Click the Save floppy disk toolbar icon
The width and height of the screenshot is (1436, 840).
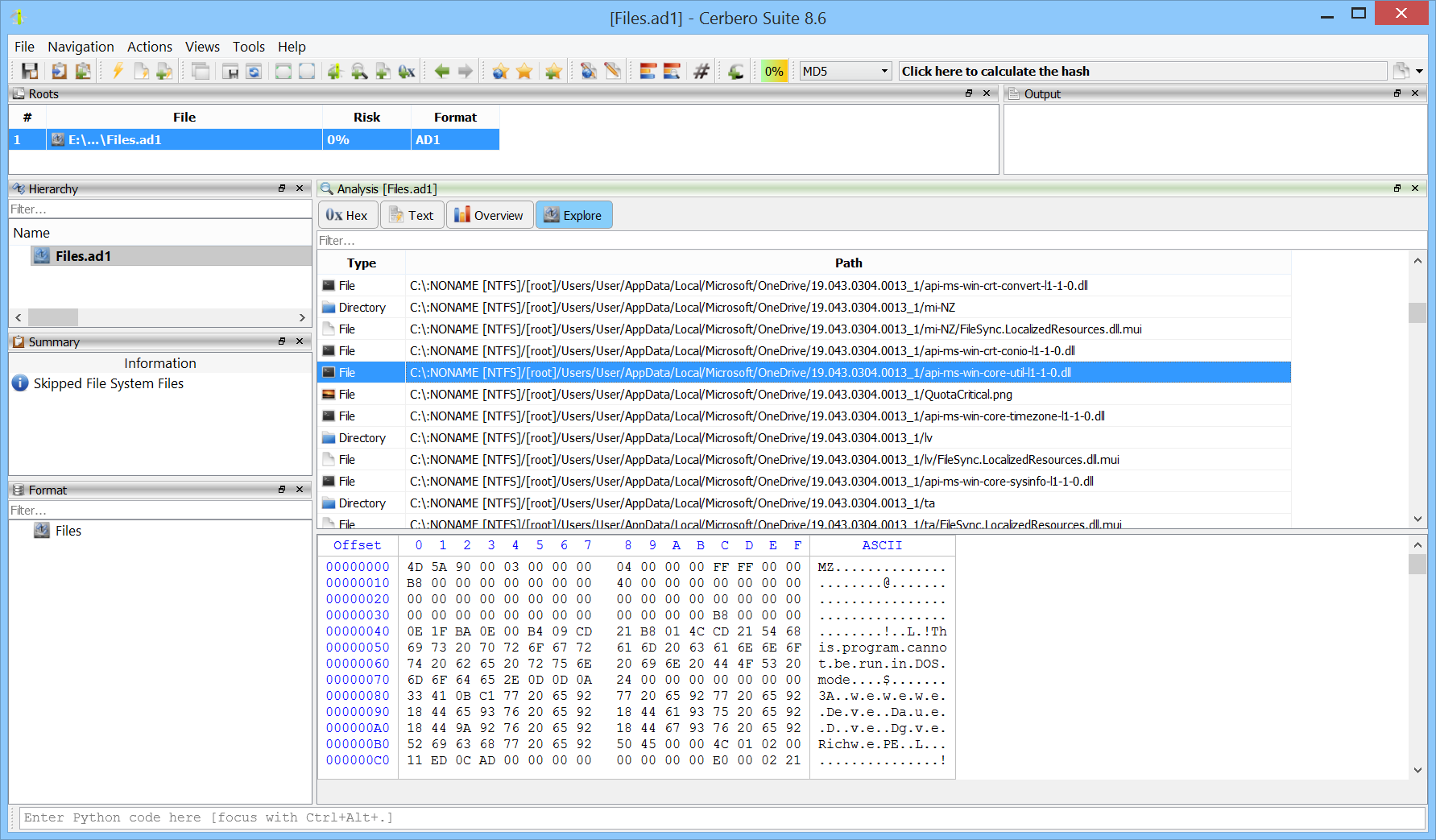(x=30, y=72)
